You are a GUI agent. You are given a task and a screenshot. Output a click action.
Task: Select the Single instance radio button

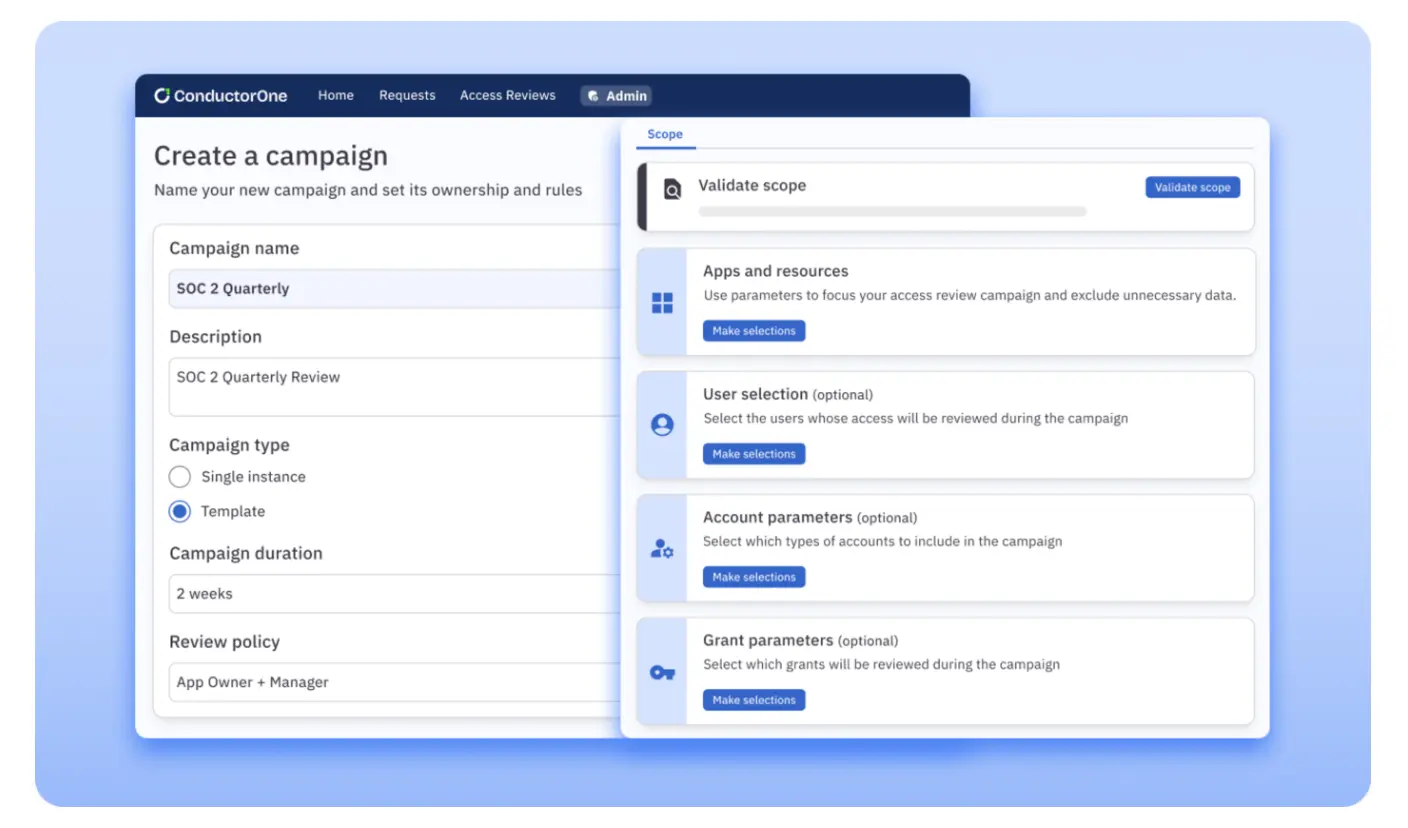coord(180,477)
